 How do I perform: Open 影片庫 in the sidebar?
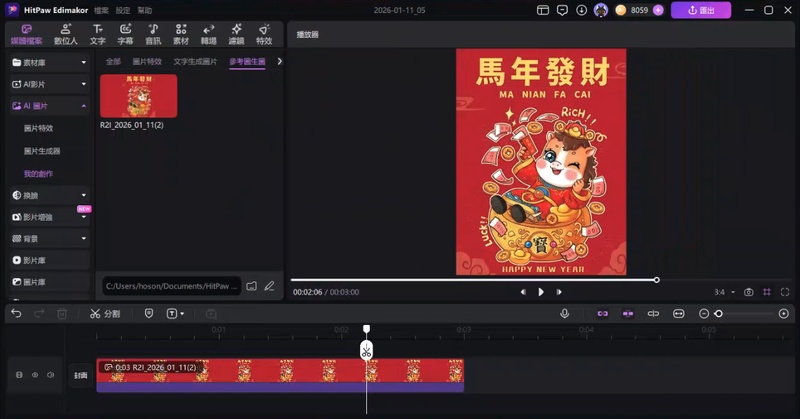coord(49,260)
